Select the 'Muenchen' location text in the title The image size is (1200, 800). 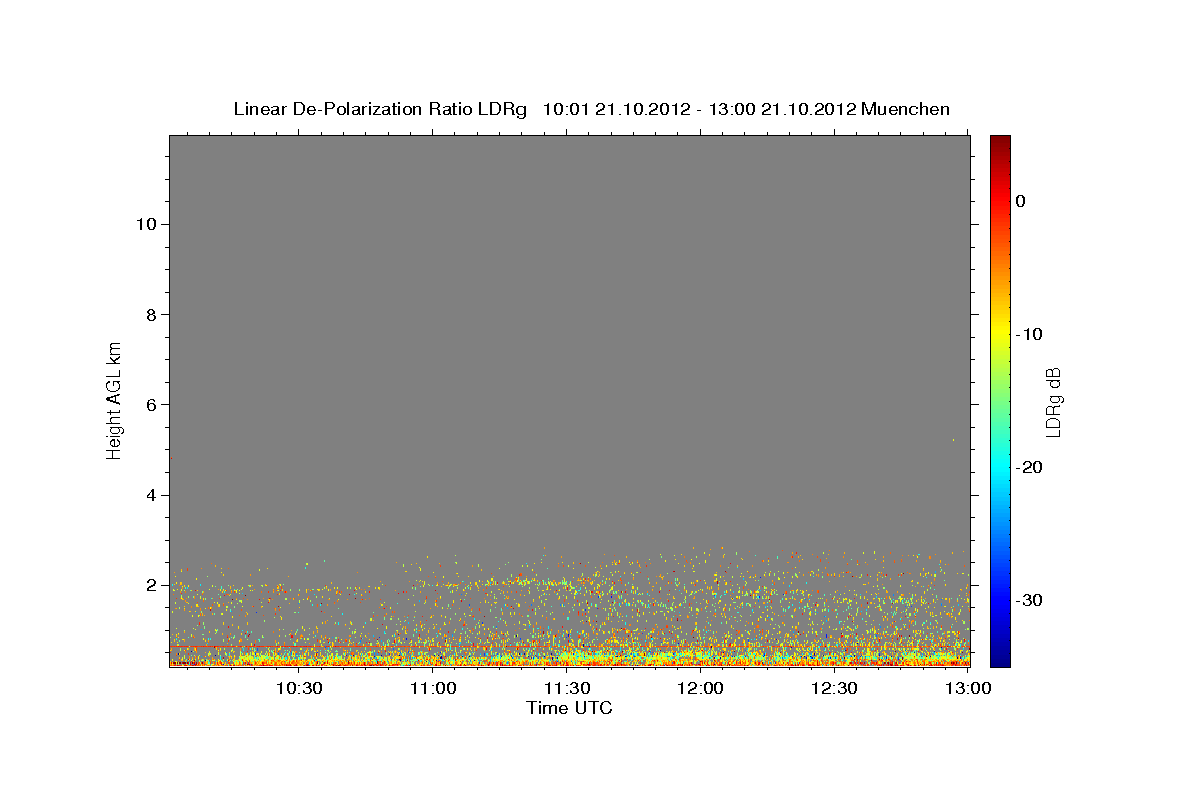(x=906, y=109)
